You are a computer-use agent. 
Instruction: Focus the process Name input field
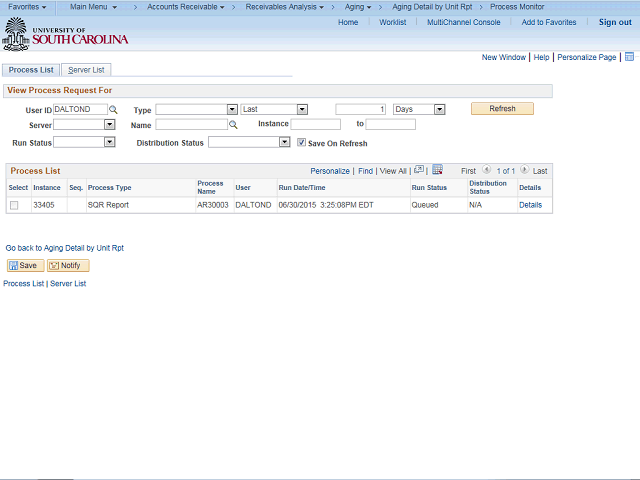click(191, 124)
